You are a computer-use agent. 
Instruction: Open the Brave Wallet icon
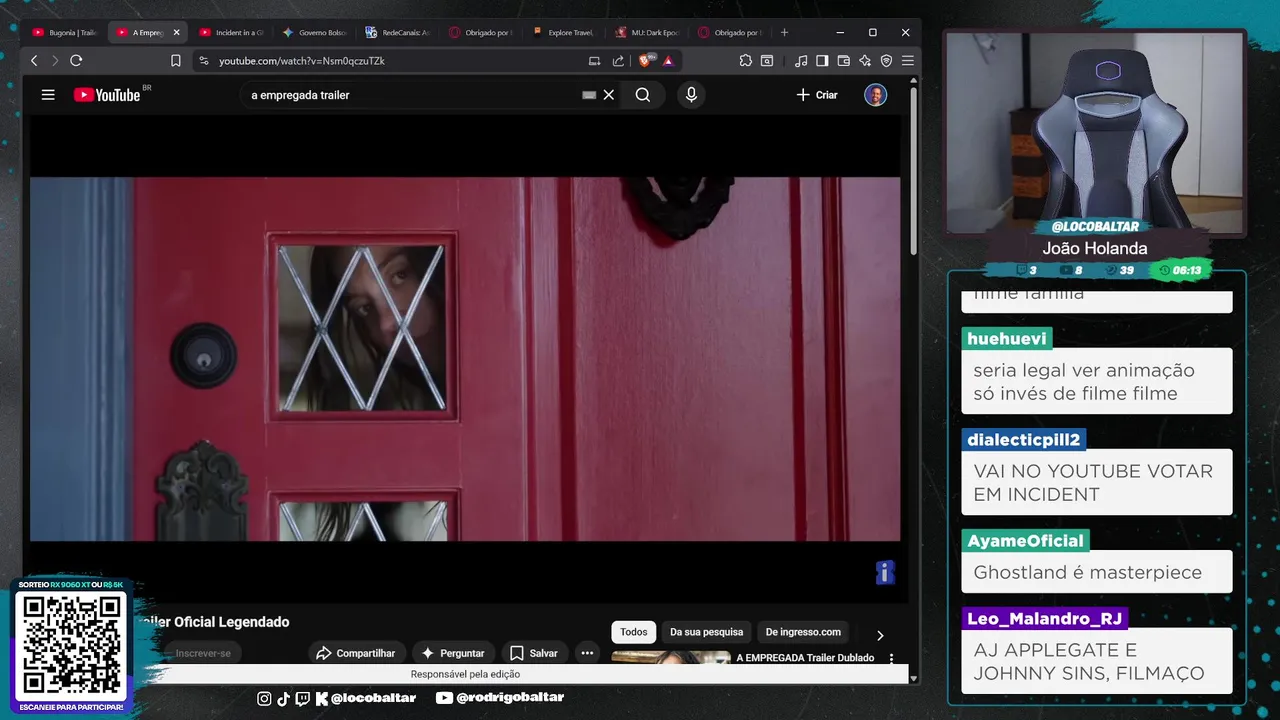pos(843,61)
